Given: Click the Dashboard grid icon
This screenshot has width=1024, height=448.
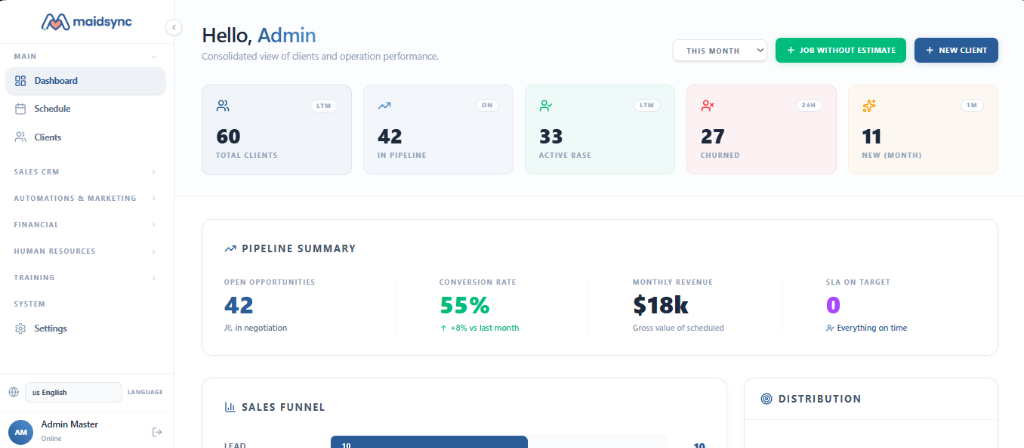Looking at the screenshot, I should [20, 81].
